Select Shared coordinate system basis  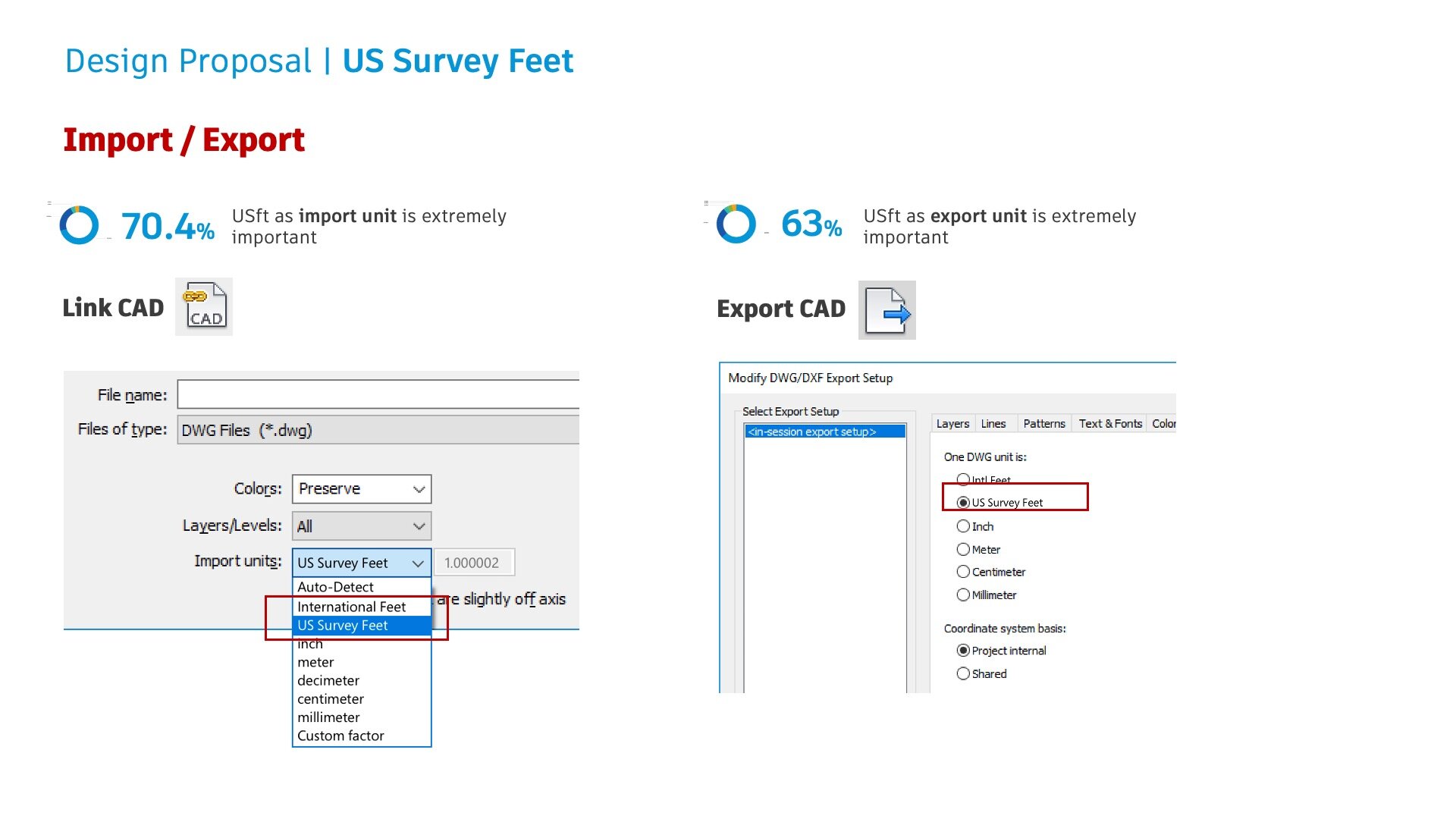point(964,673)
